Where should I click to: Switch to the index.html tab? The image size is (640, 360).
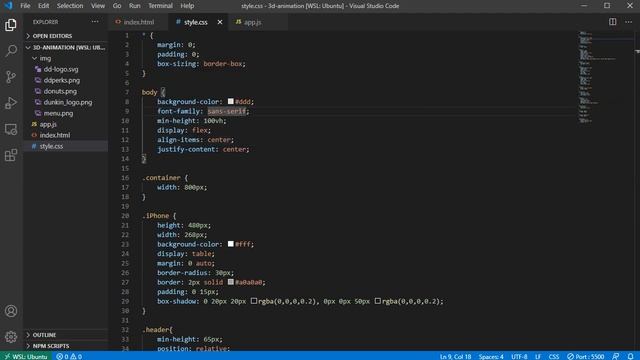coord(138,22)
